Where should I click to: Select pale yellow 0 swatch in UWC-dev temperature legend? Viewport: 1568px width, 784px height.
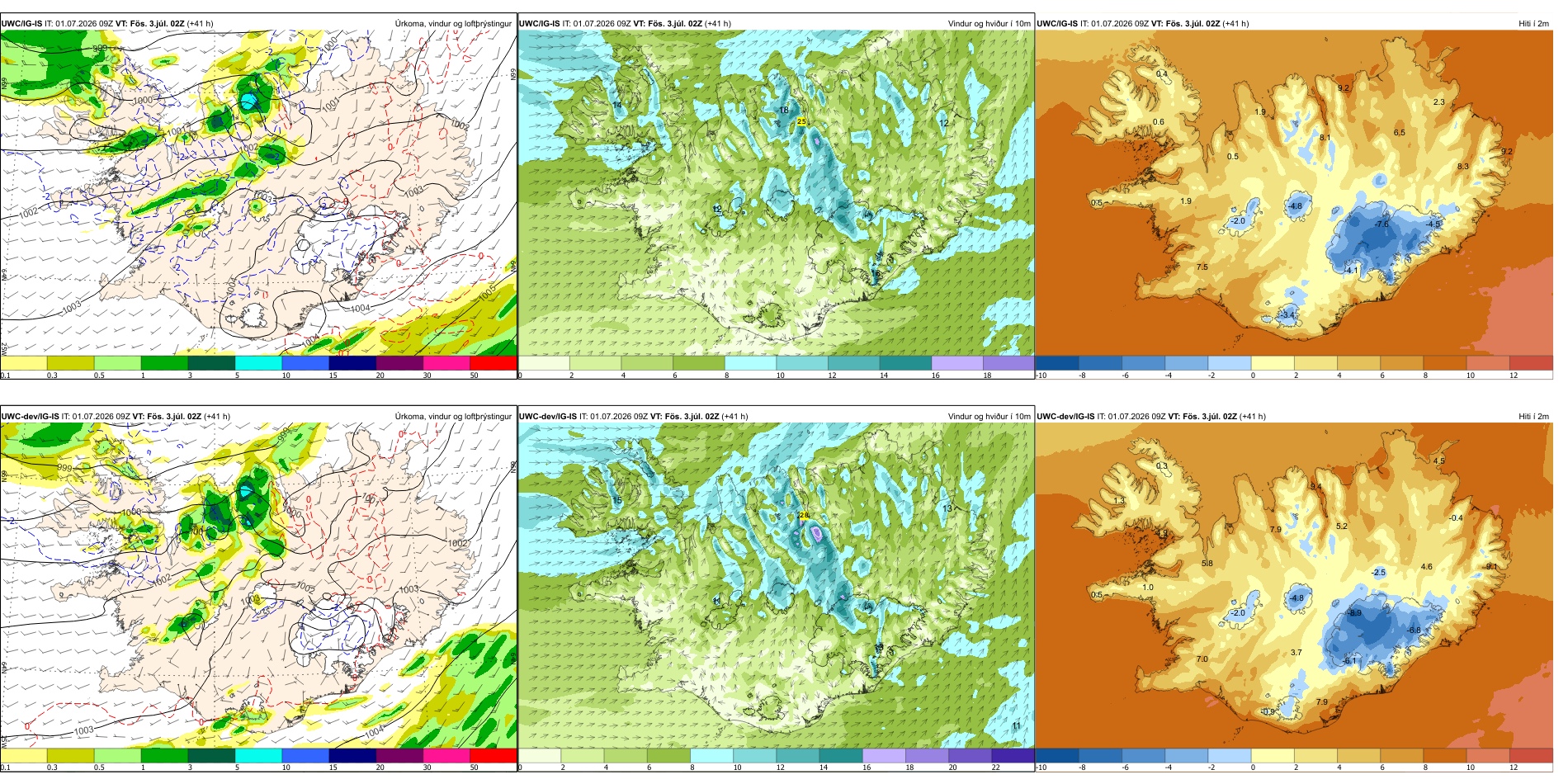(1273, 755)
